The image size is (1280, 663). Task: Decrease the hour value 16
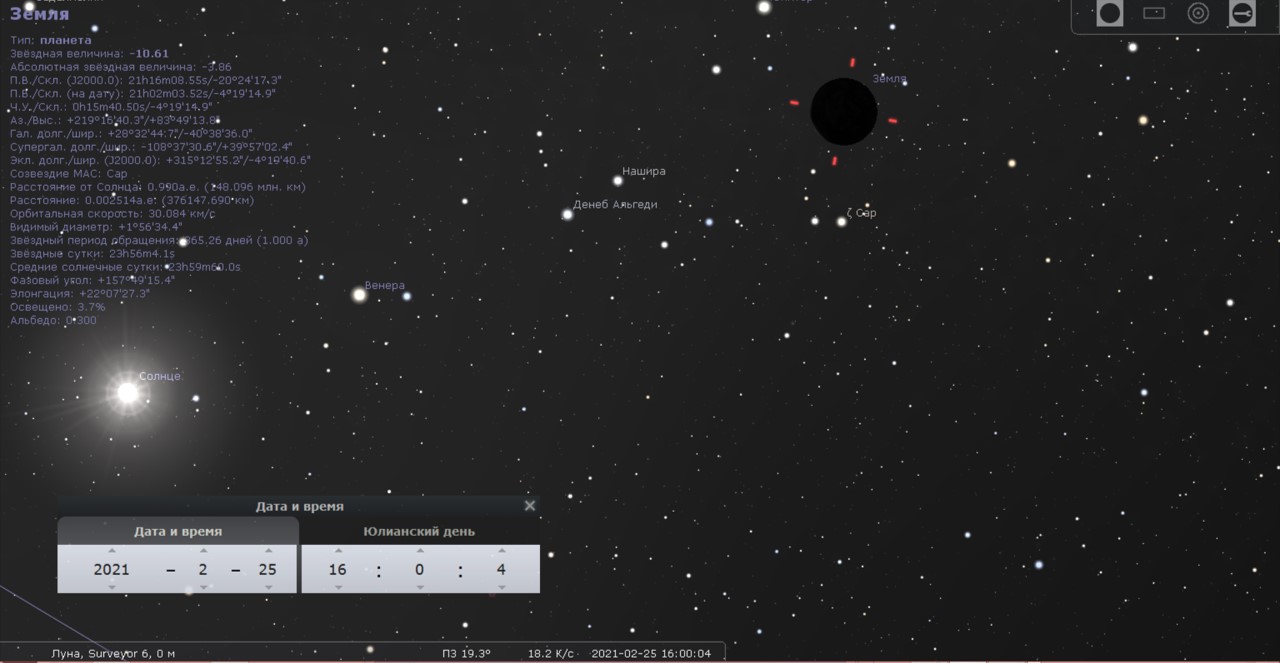[338, 587]
